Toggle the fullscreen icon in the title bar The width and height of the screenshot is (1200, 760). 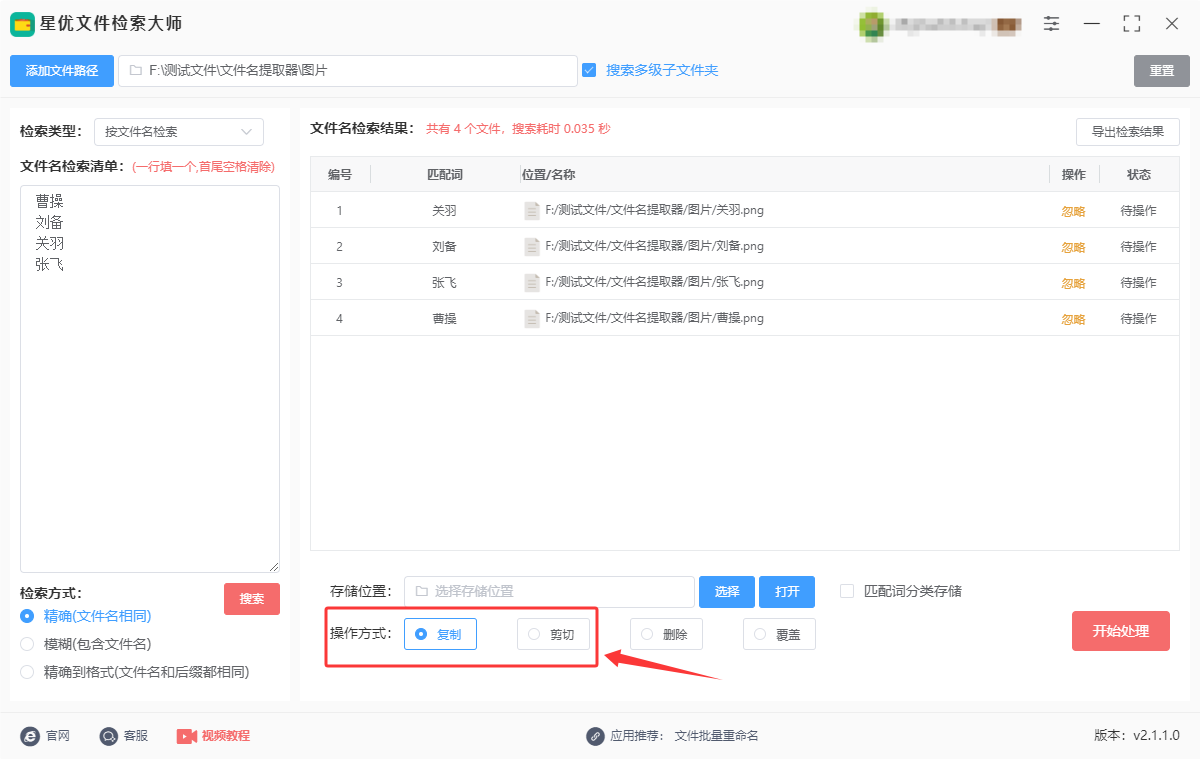(x=1132, y=23)
